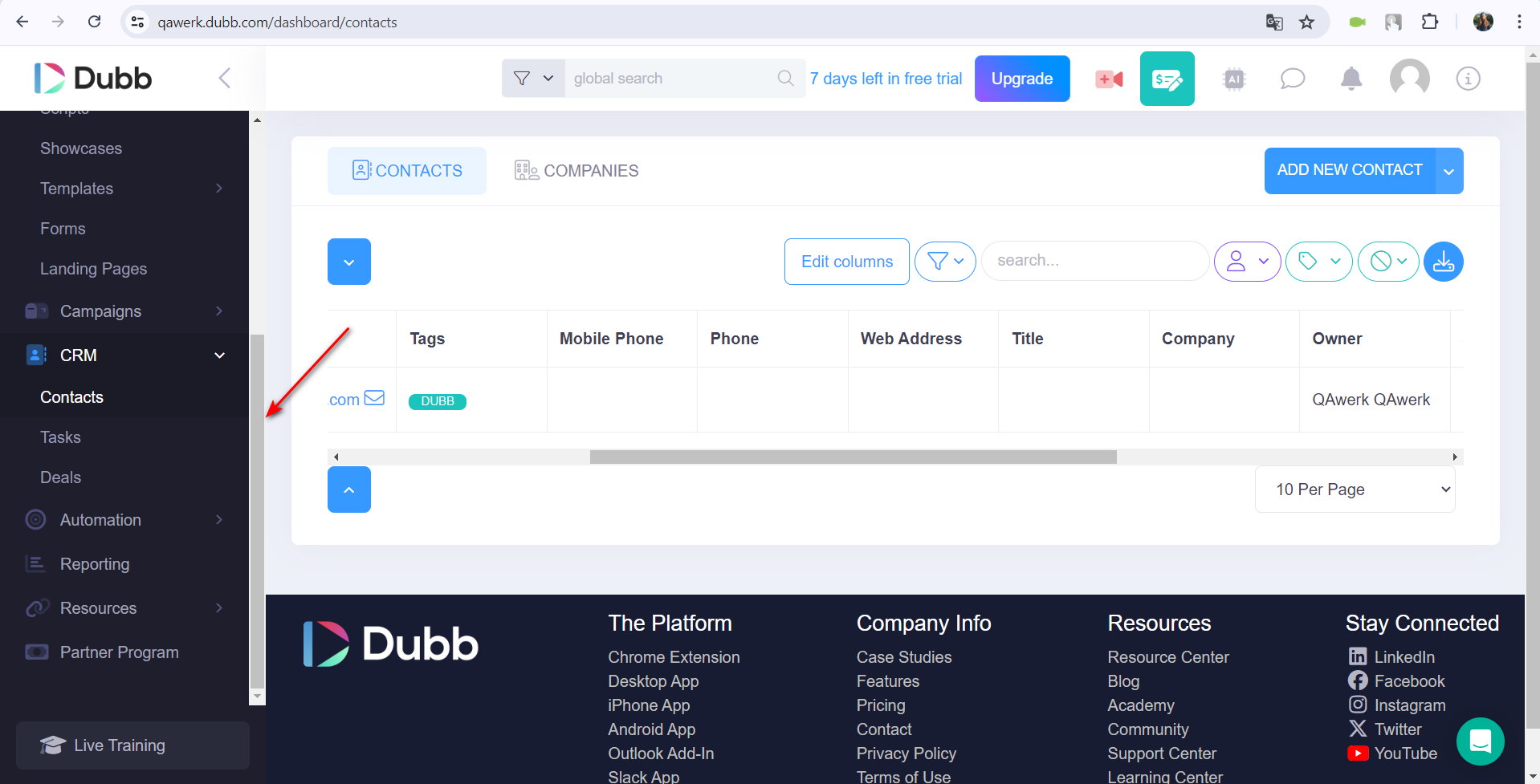Open the unsubscribed status filter dropdown
The image size is (1540, 784).
coord(1388,262)
